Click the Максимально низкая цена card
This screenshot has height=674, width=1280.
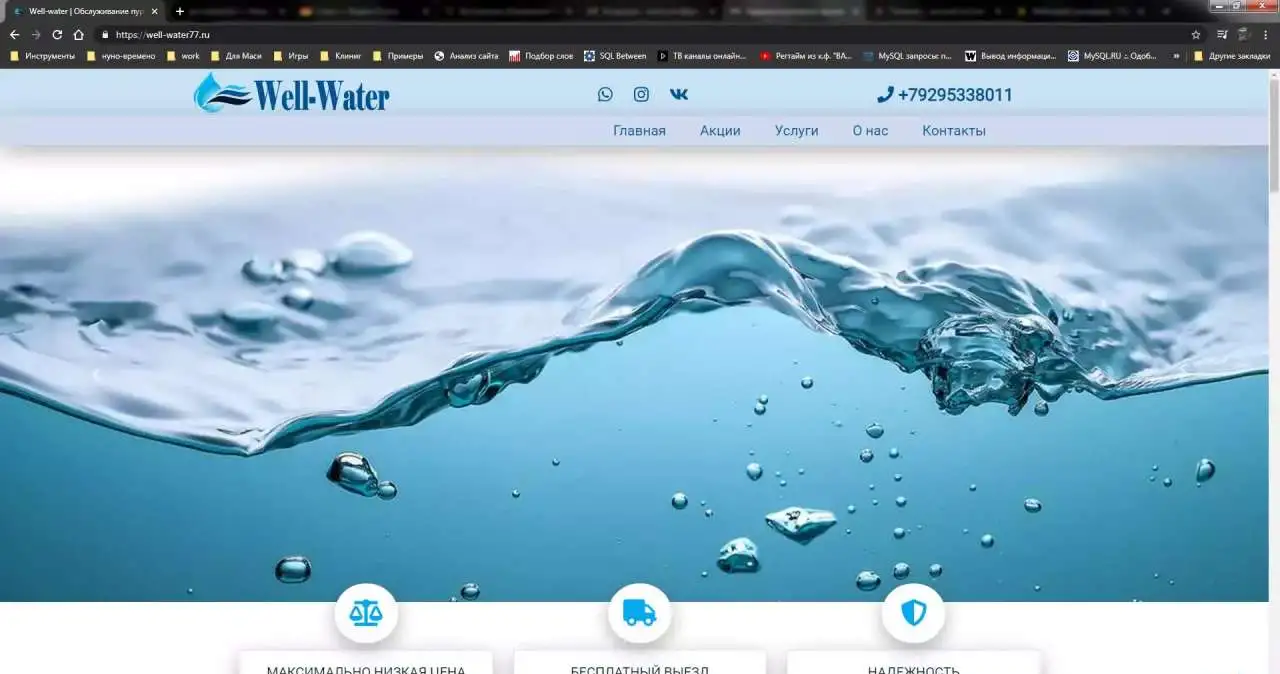366,662
